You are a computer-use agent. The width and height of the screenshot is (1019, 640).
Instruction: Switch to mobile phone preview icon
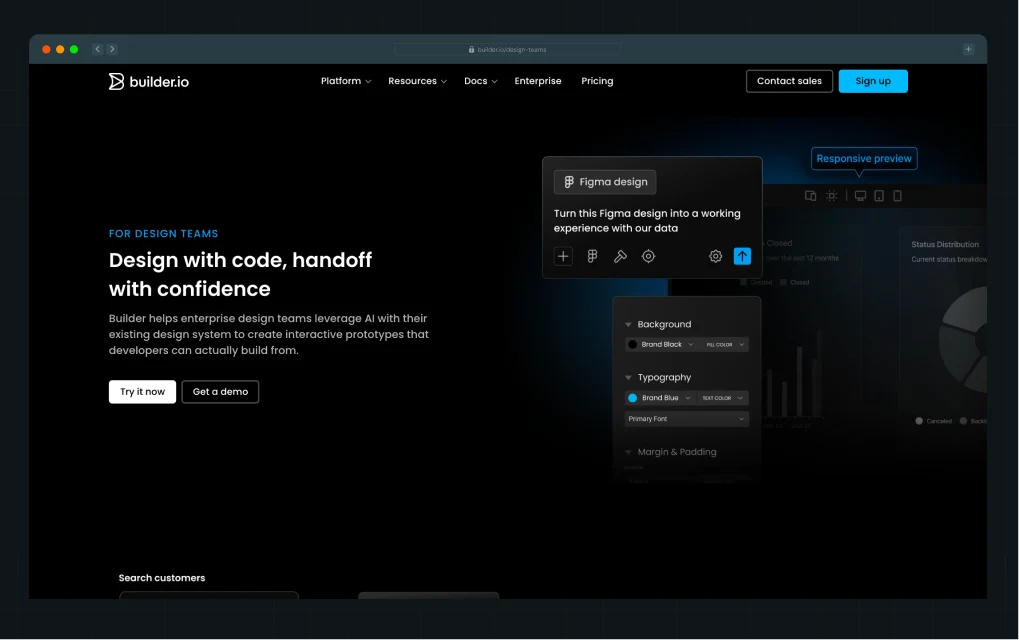click(897, 196)
